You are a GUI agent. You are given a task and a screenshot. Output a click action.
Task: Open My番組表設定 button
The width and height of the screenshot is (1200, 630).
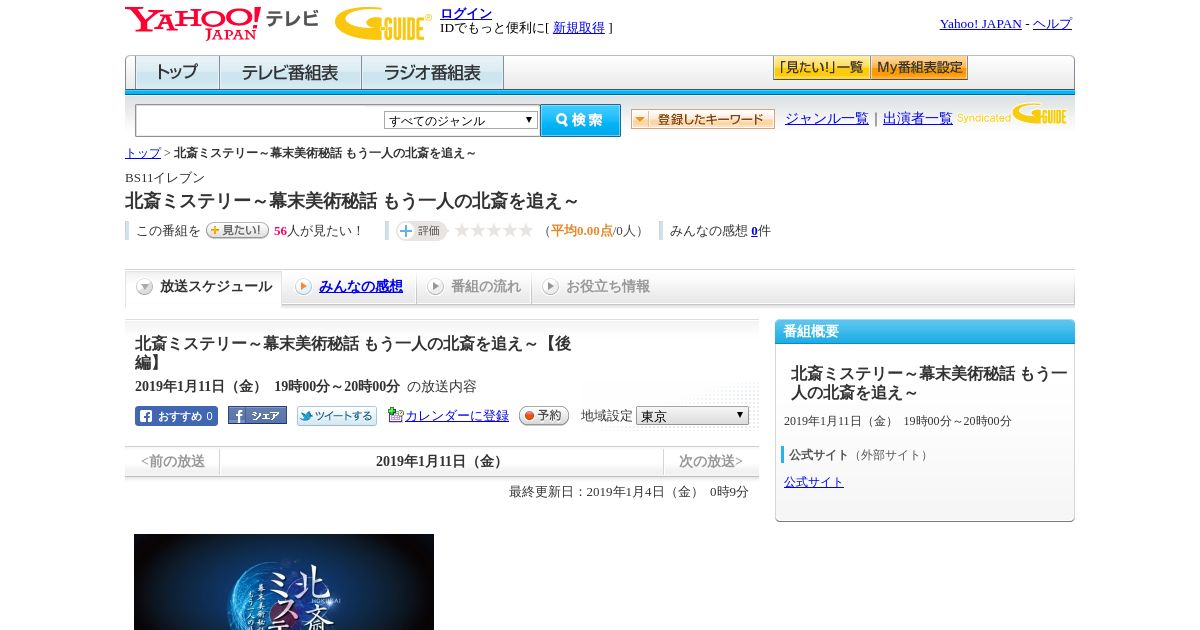(x=919, y=68)
